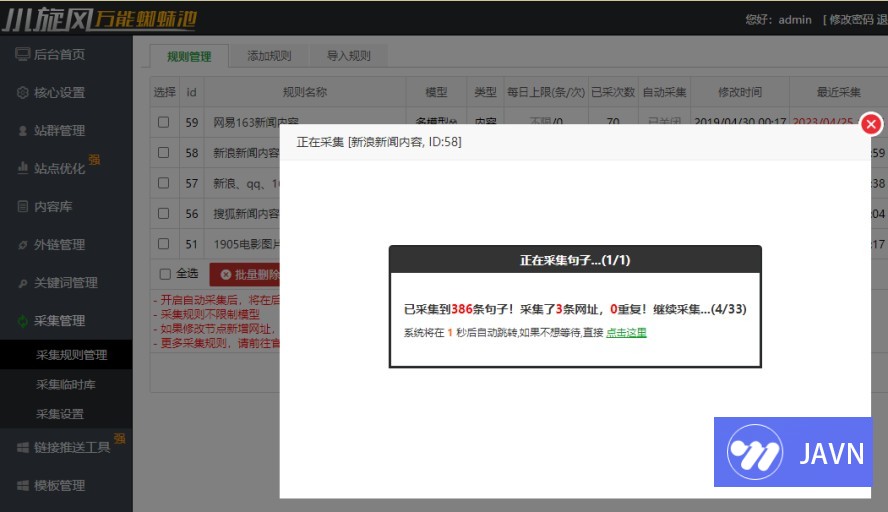Click the 自动采集 column header

click(664, 92)
